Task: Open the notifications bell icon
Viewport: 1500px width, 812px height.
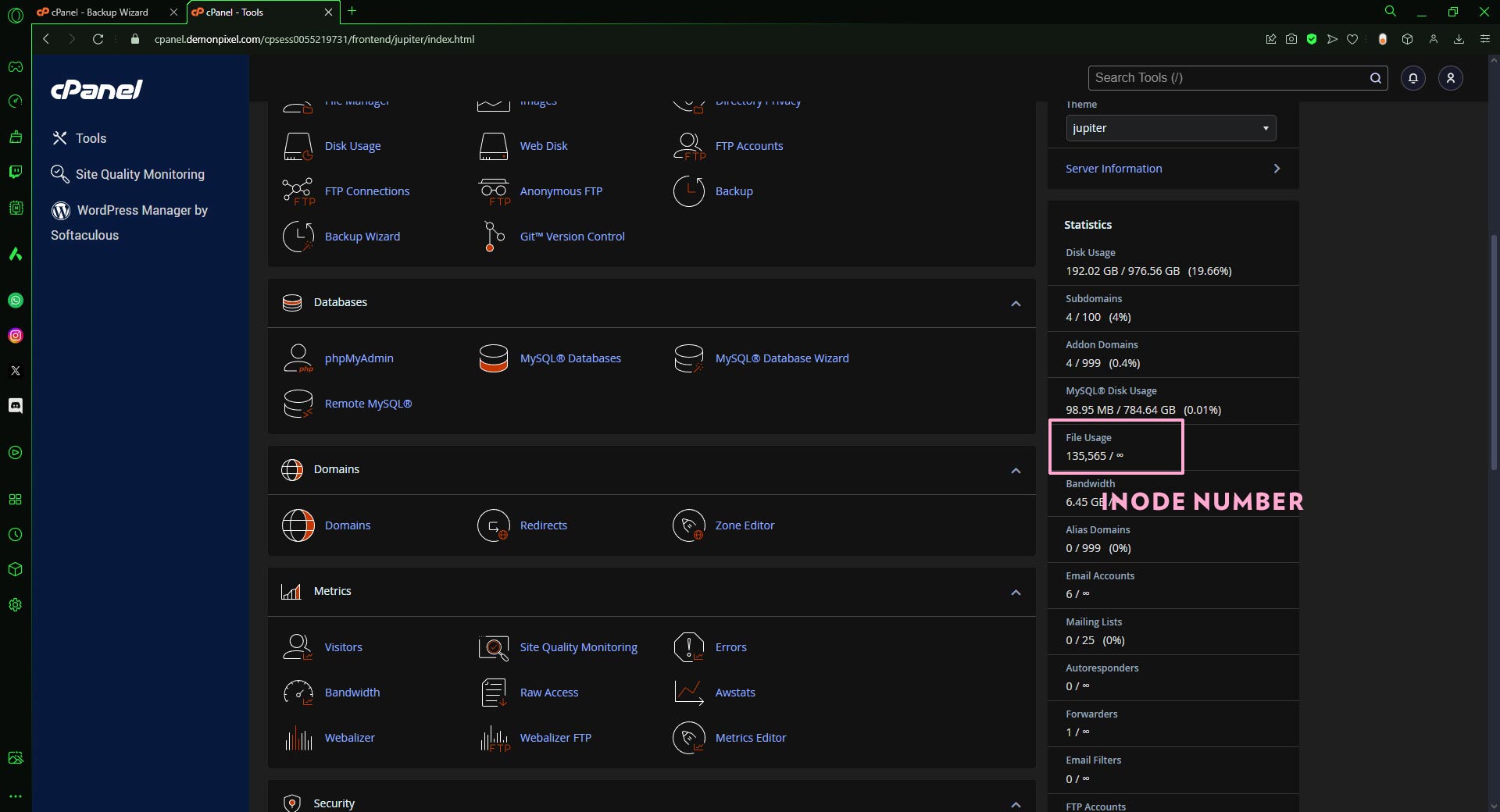Action: tap(1412, 78)
